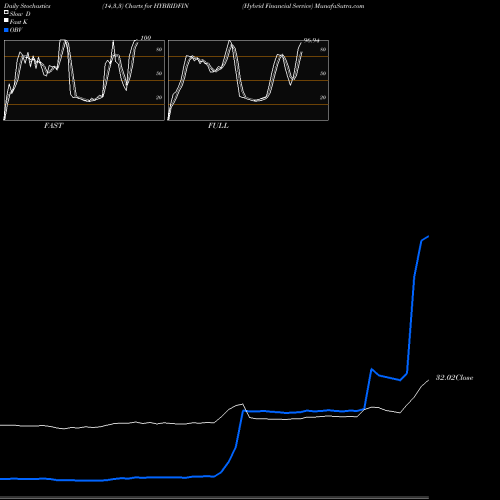This screenshot has width=500, height=500.
Task: Click the '50' axis label in FULL chart
Action: point(323,73)
